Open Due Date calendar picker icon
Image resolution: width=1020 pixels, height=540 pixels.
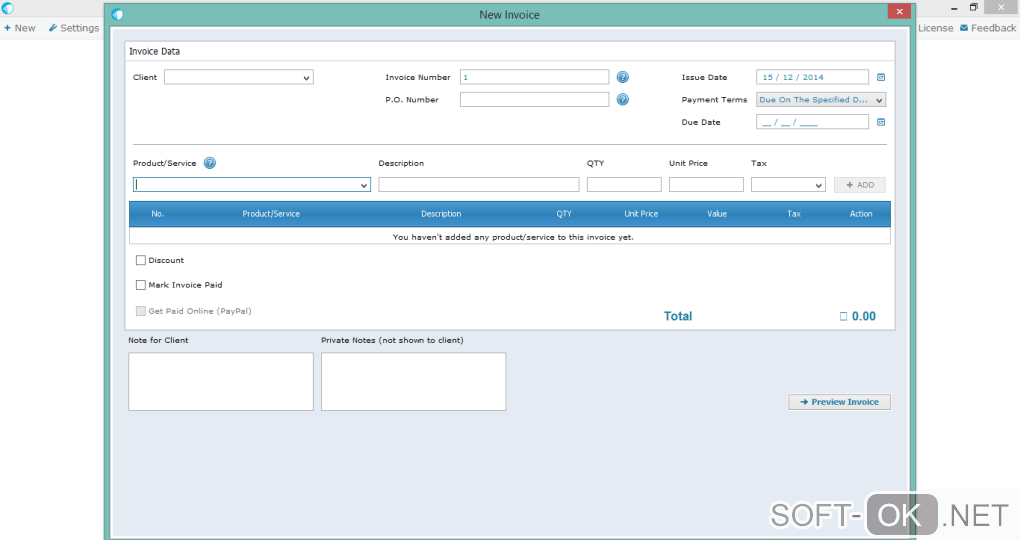tap(881, 122)
